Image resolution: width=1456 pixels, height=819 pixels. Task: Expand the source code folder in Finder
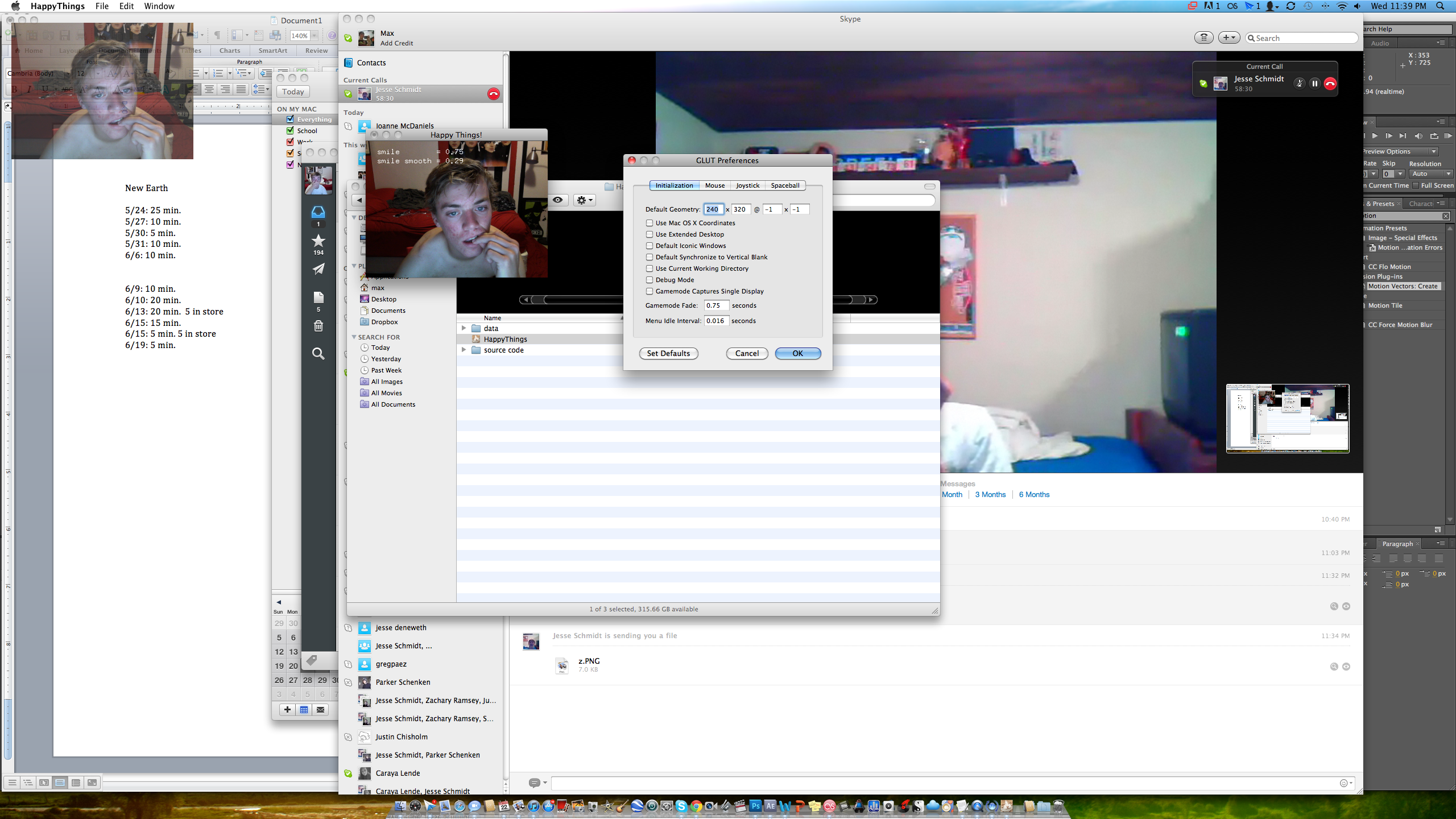pos(464,350)
